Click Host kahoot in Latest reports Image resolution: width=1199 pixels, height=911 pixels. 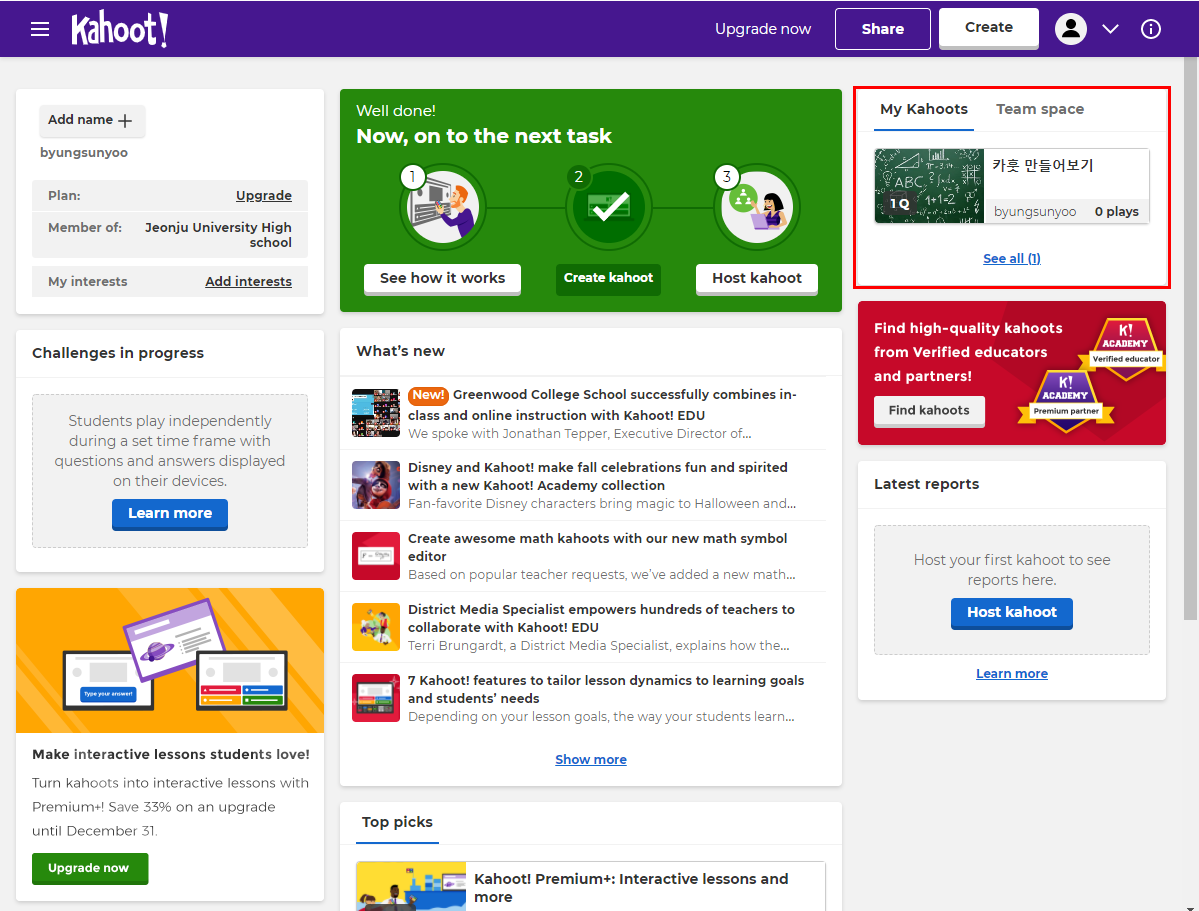pos(1012,613)
